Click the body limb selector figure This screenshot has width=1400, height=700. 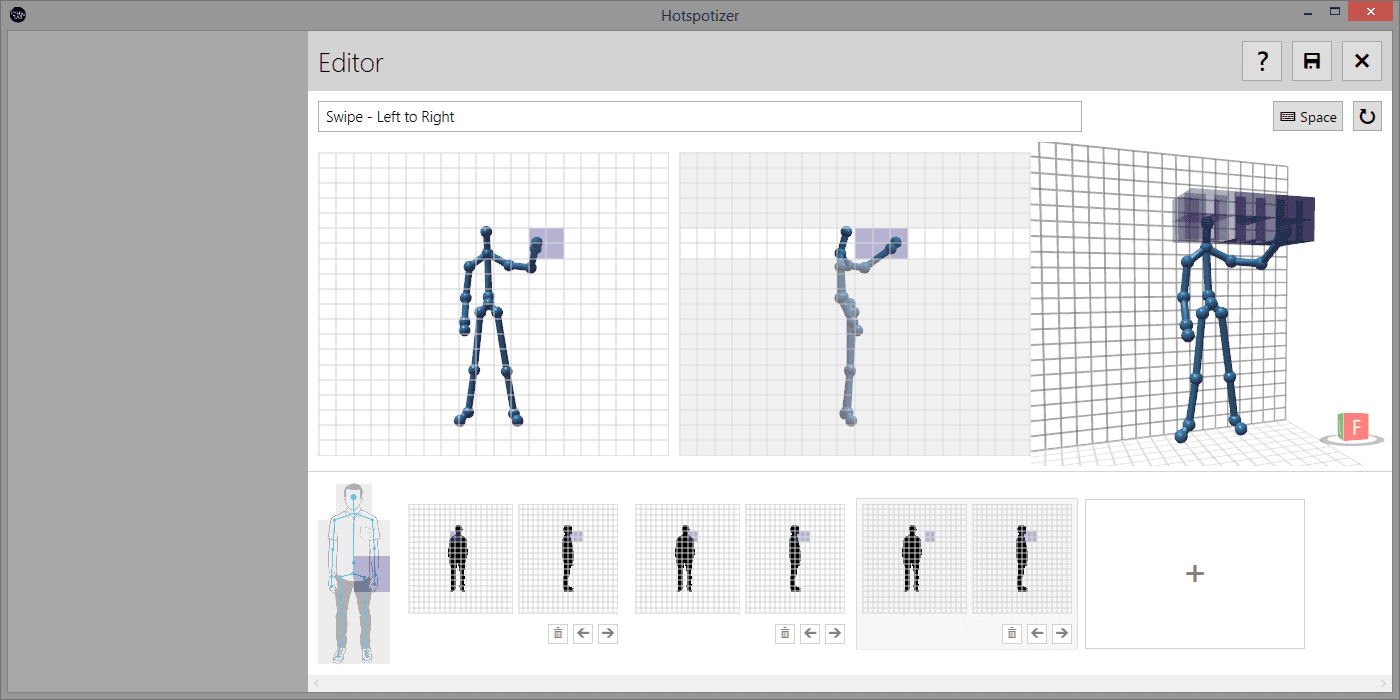[353, 574]
